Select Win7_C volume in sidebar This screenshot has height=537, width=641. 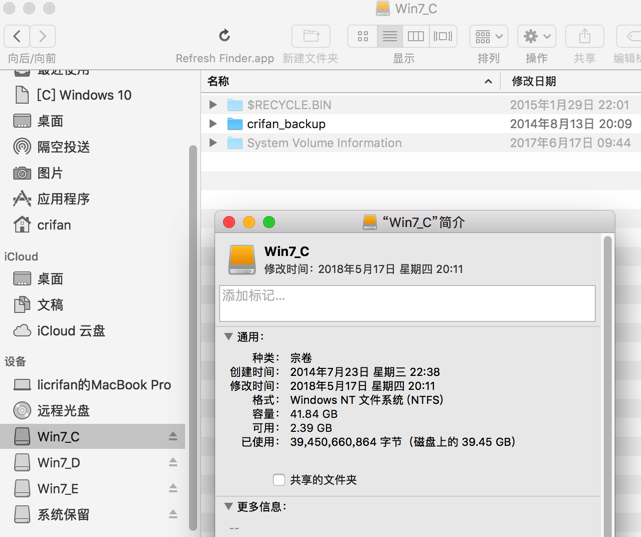click(x=92, y=436)
